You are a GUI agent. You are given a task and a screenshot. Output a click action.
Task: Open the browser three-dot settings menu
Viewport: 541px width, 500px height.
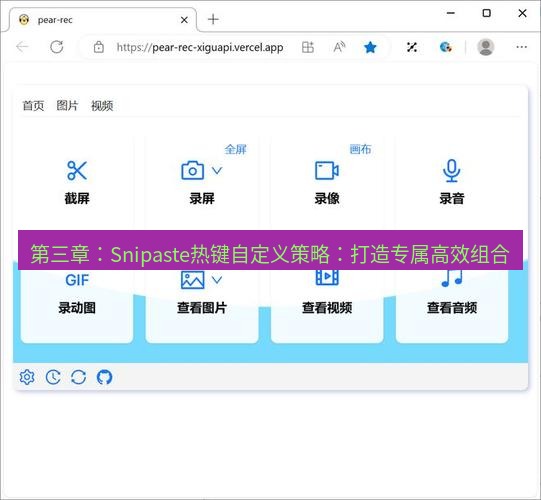coord(522,47)
